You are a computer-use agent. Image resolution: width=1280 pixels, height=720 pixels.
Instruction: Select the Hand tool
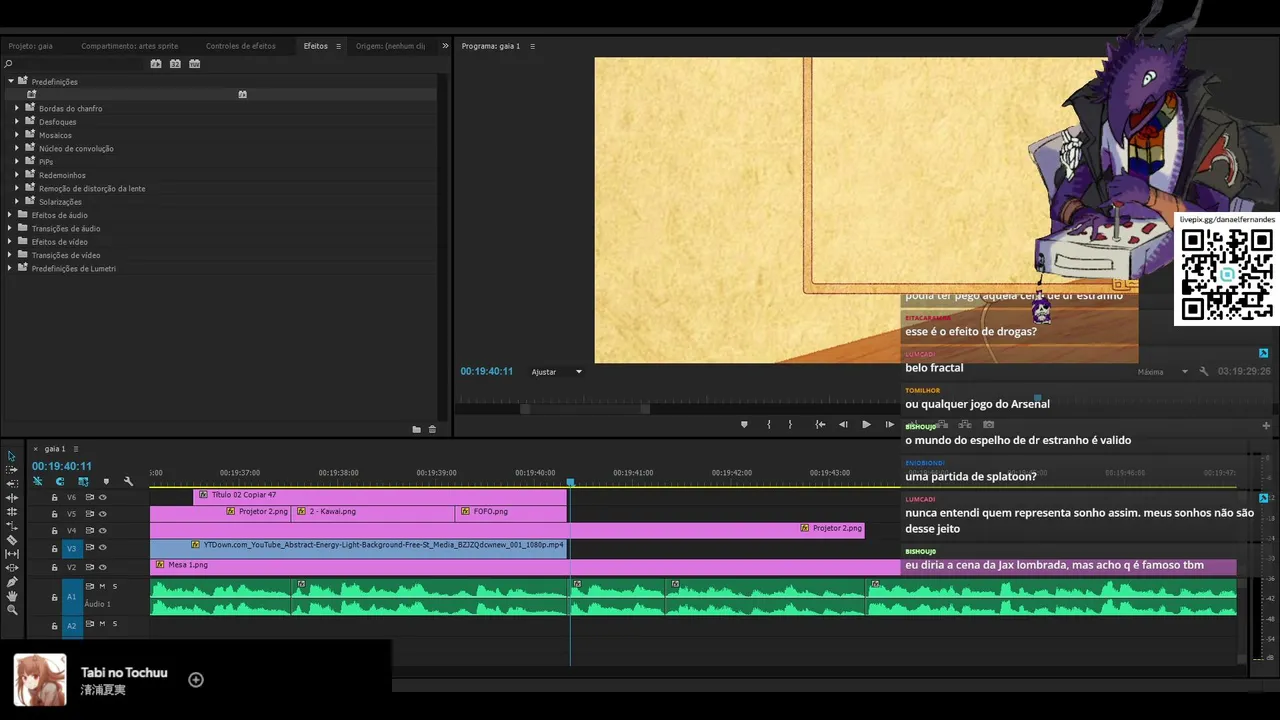point(12,596)
